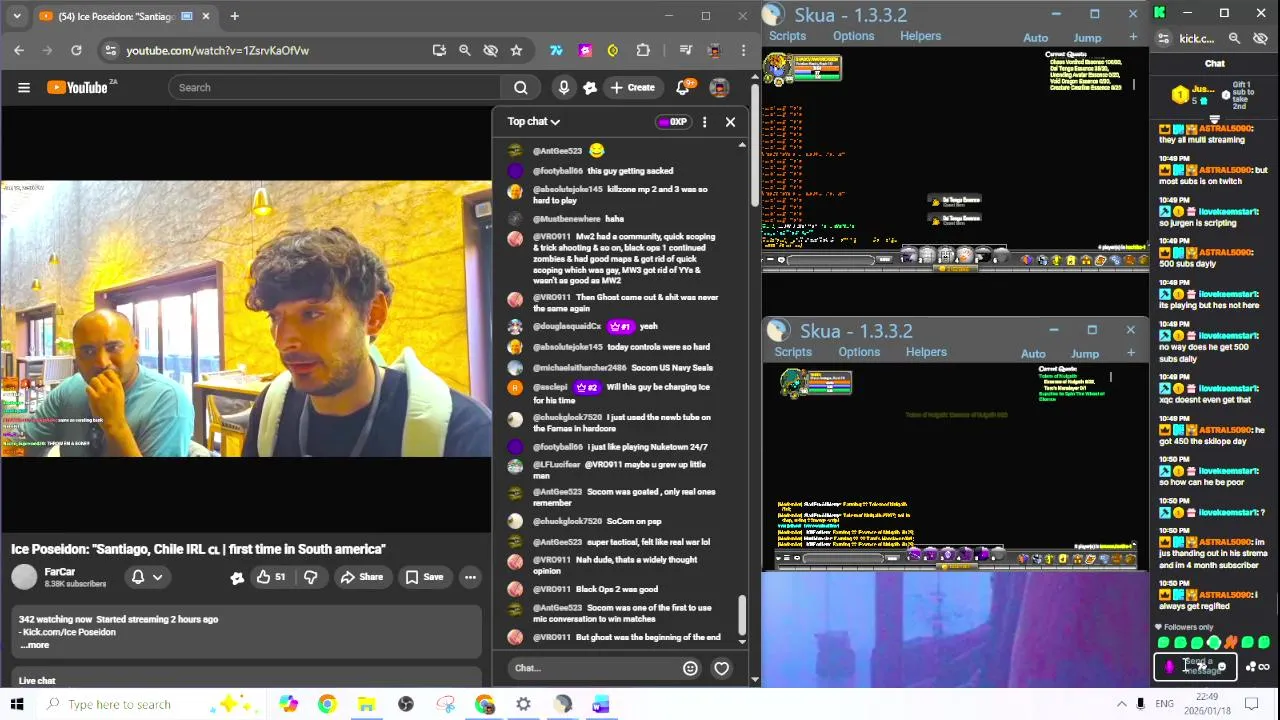Open YouTube account avatar menu
The image size is (1280, 720).
tap(719, 88)
